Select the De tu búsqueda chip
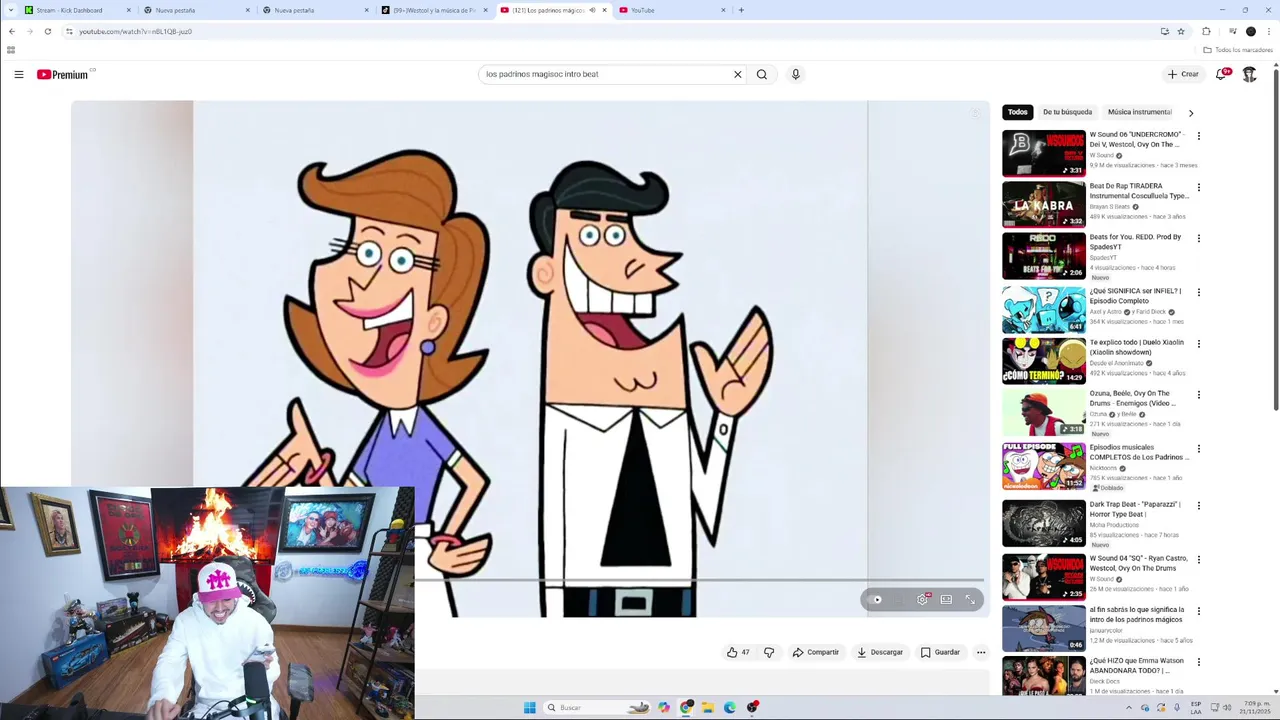 click(1067, 112)
